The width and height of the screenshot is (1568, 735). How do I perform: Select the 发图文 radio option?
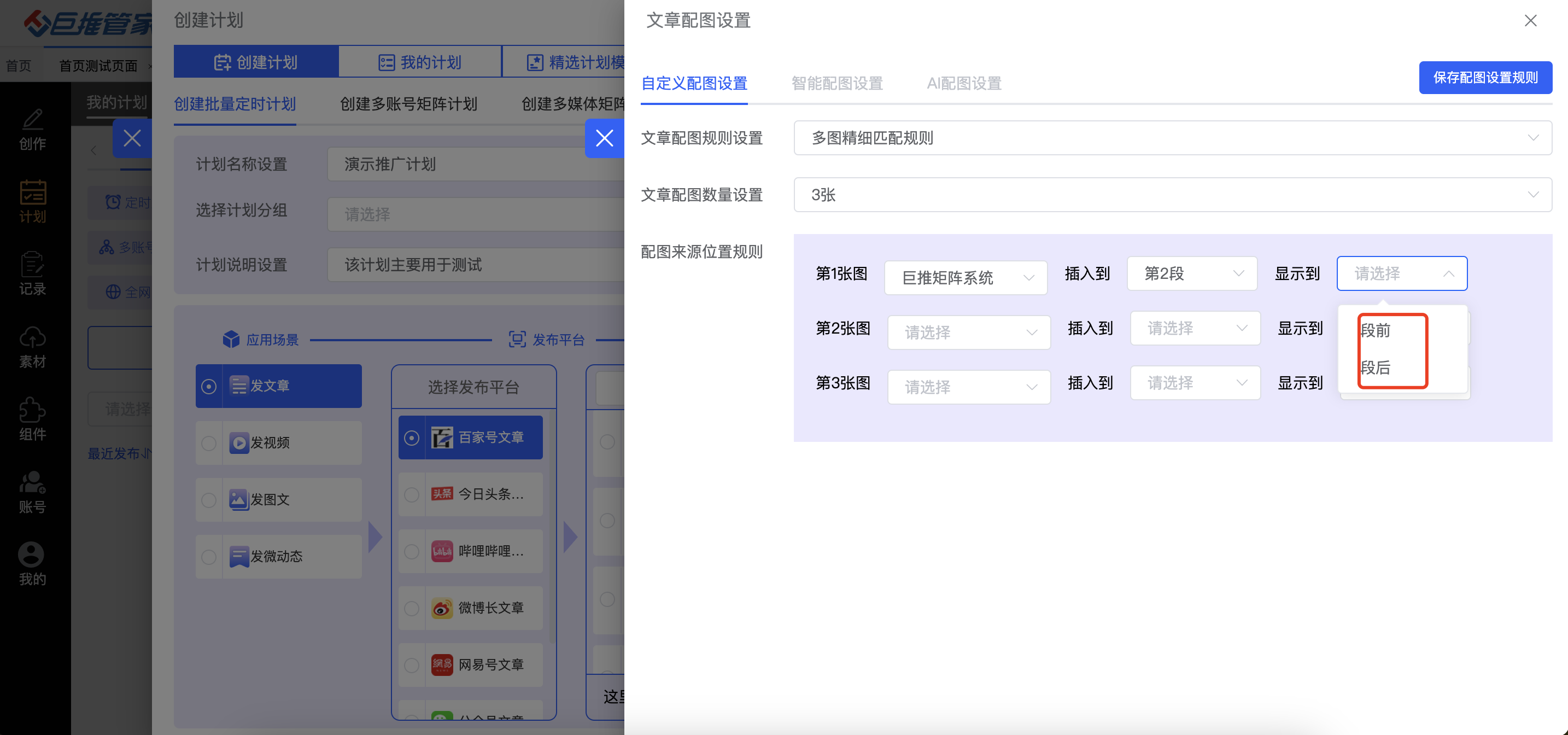click(209, 500)
